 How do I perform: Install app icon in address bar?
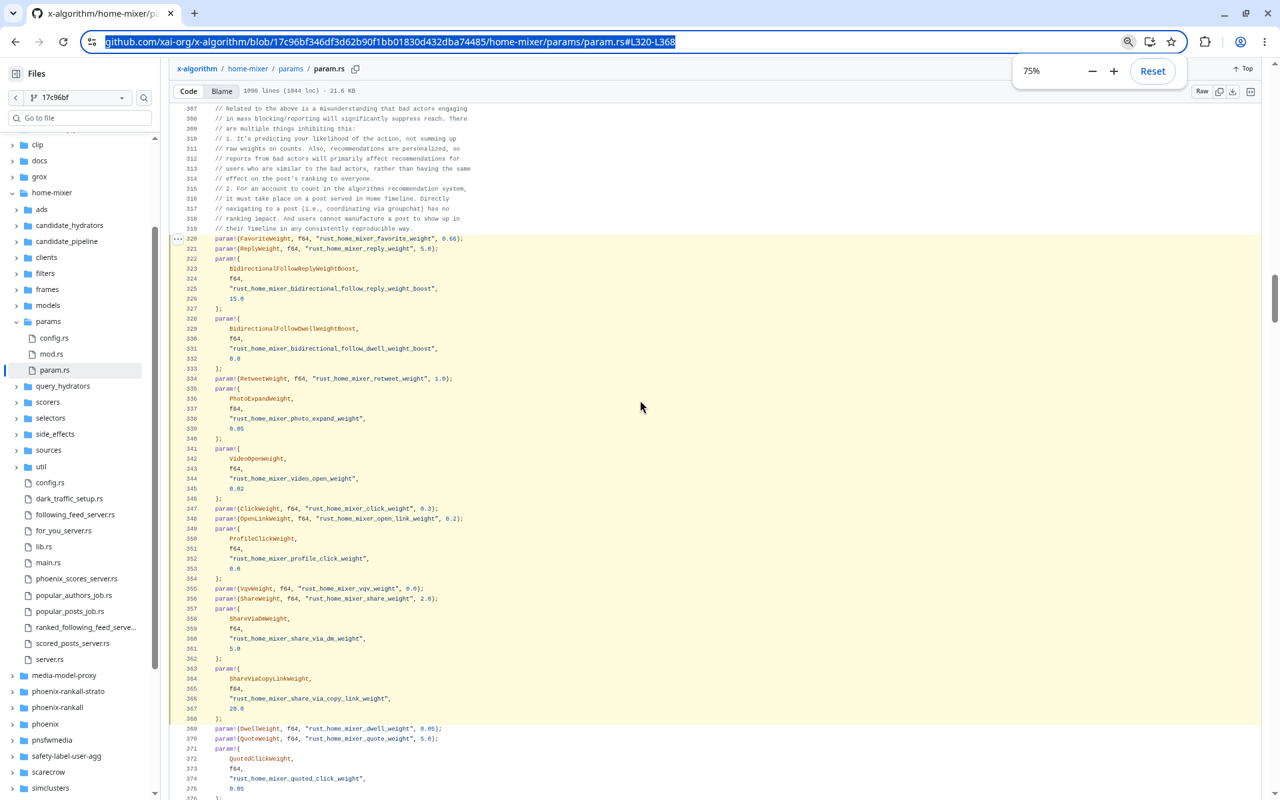[1150, 42]
